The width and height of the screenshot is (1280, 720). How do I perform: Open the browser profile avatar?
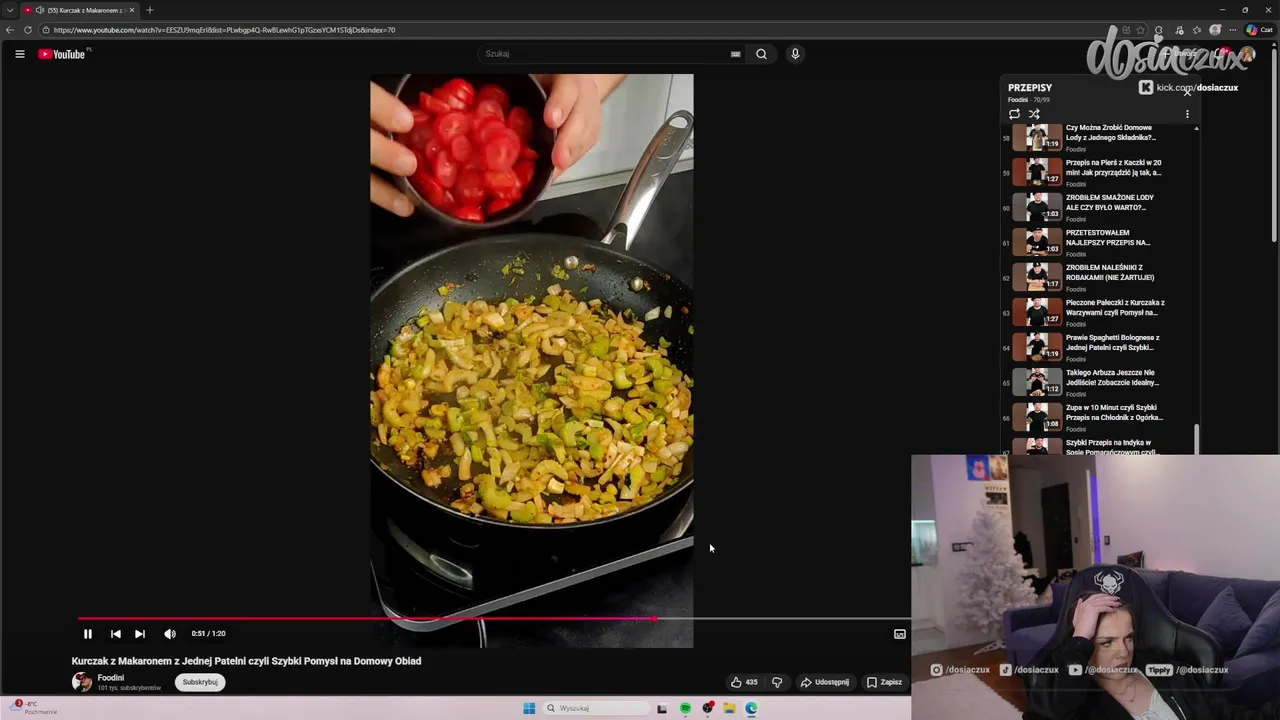click(1215, 30)
